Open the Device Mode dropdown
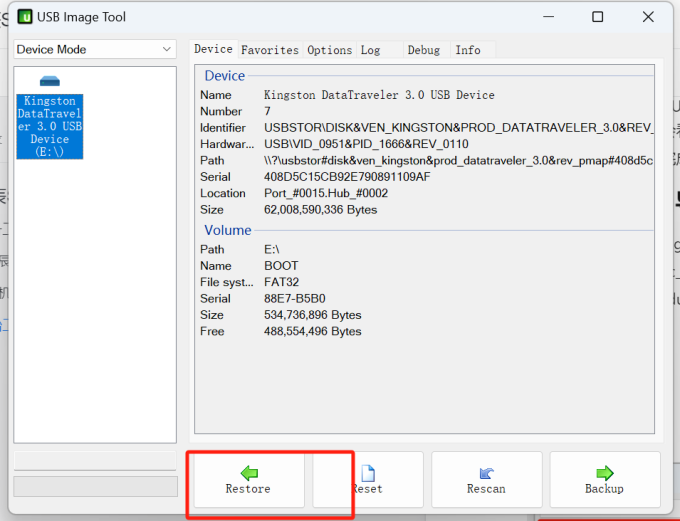Screen dimensions: 680x521 95,49
